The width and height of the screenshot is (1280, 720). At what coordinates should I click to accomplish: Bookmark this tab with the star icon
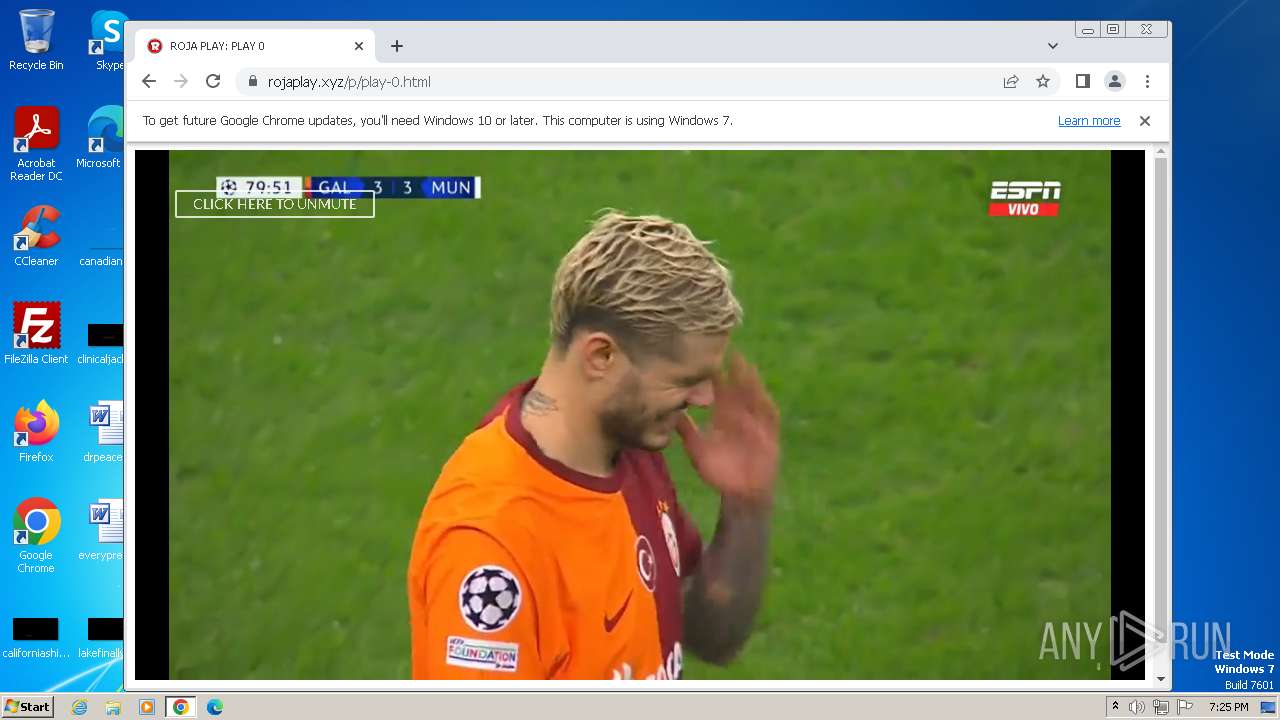coord(1043,82)
